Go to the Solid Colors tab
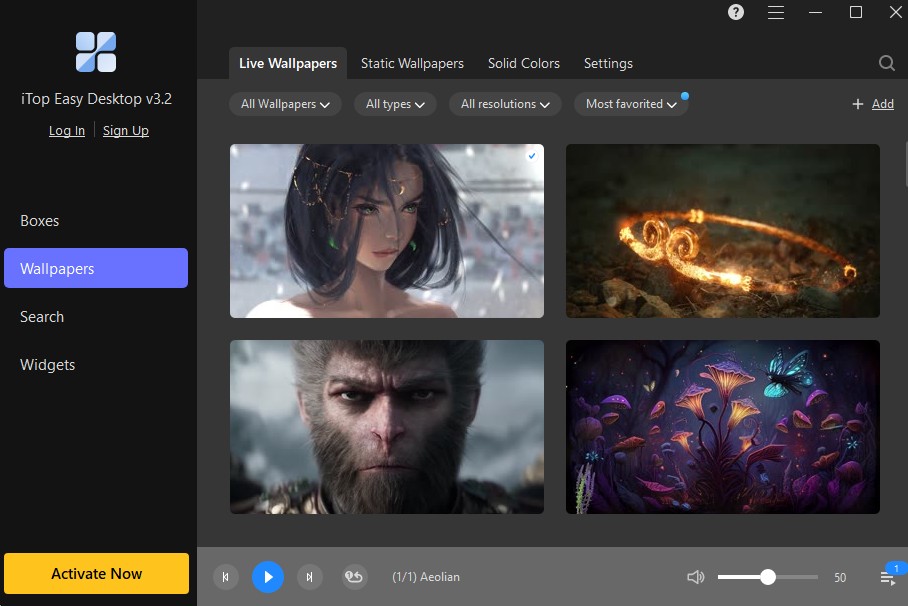 coord(523,63)
